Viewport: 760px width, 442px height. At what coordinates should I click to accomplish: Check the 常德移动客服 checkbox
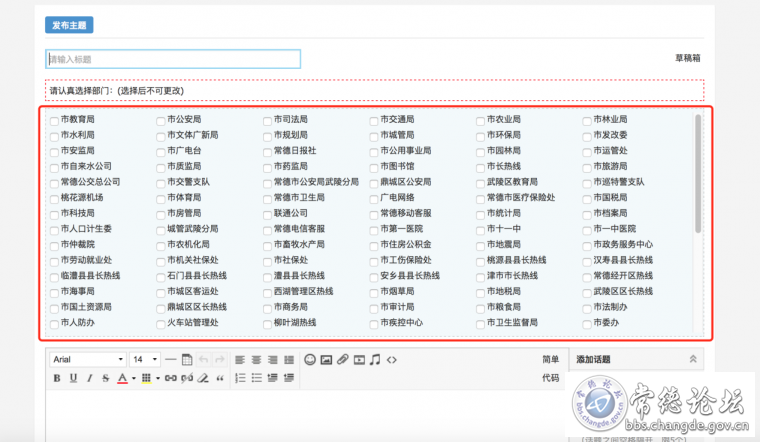pyautogui.click(x=374, y=215)
